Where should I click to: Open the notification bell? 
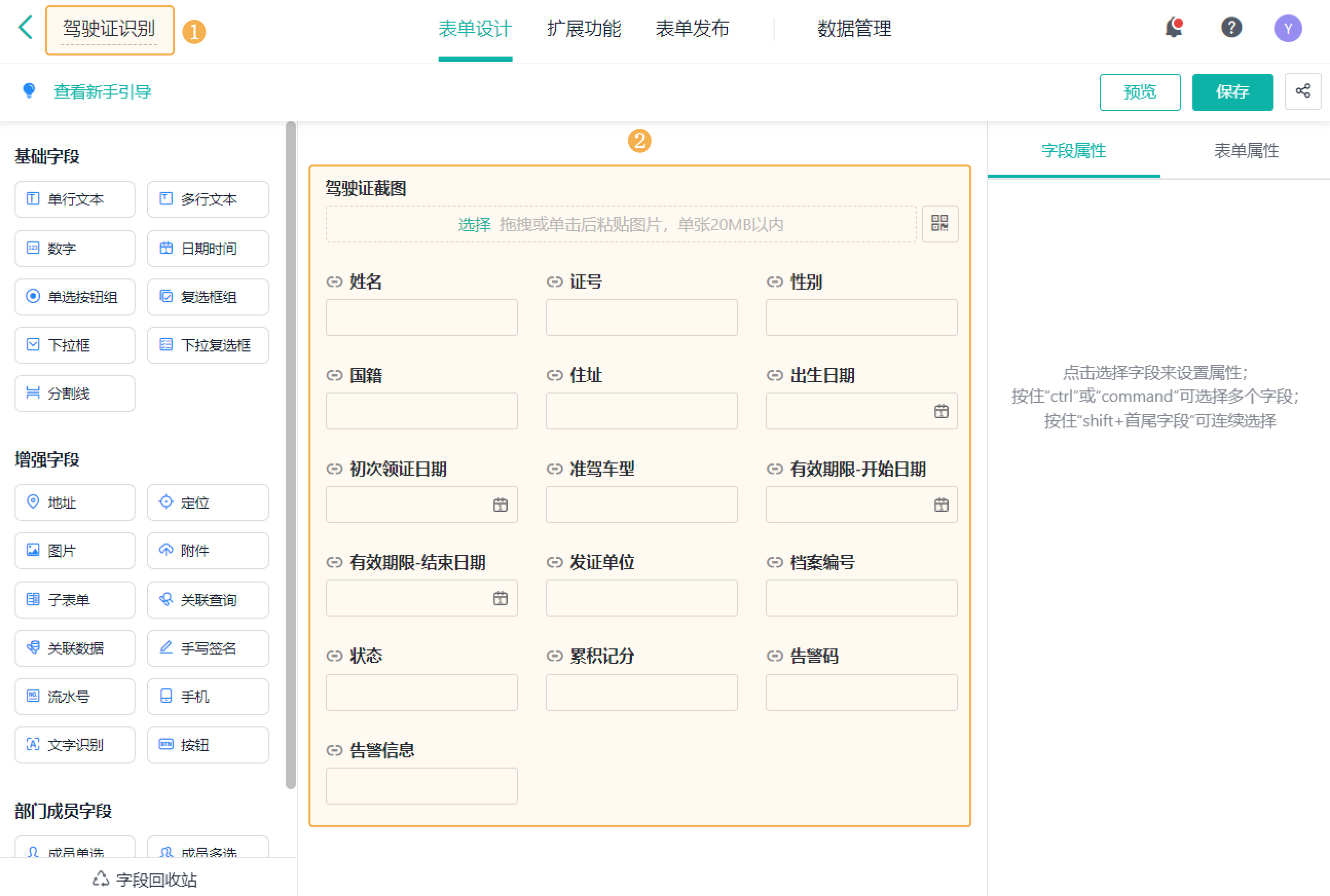click(x=1174, y=27)
